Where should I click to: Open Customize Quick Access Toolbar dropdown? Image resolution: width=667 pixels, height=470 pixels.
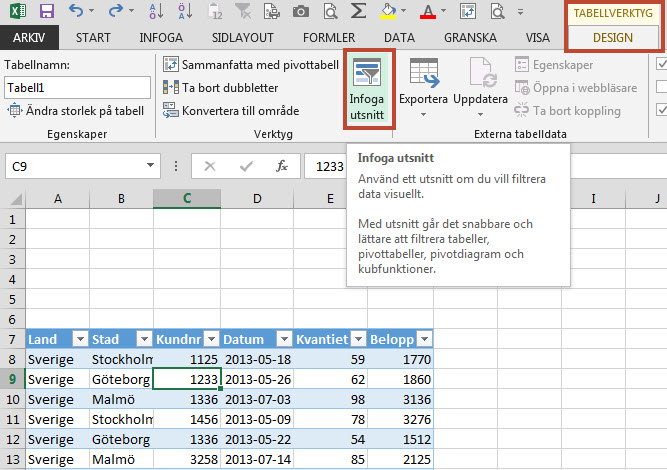[x=520, y=11]
